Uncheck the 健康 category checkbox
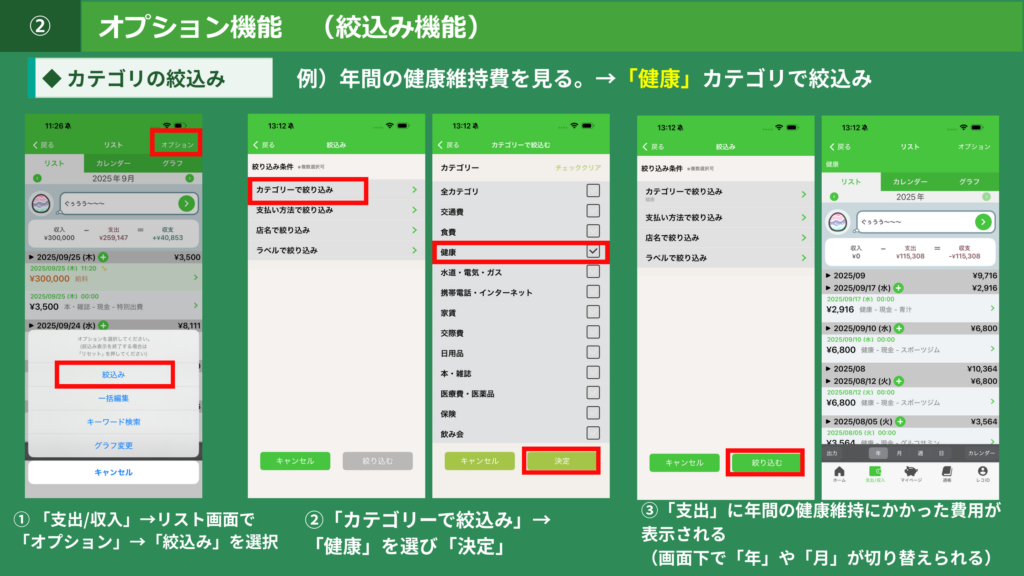This screenshot has width=1024, height=576. point(593,250)
